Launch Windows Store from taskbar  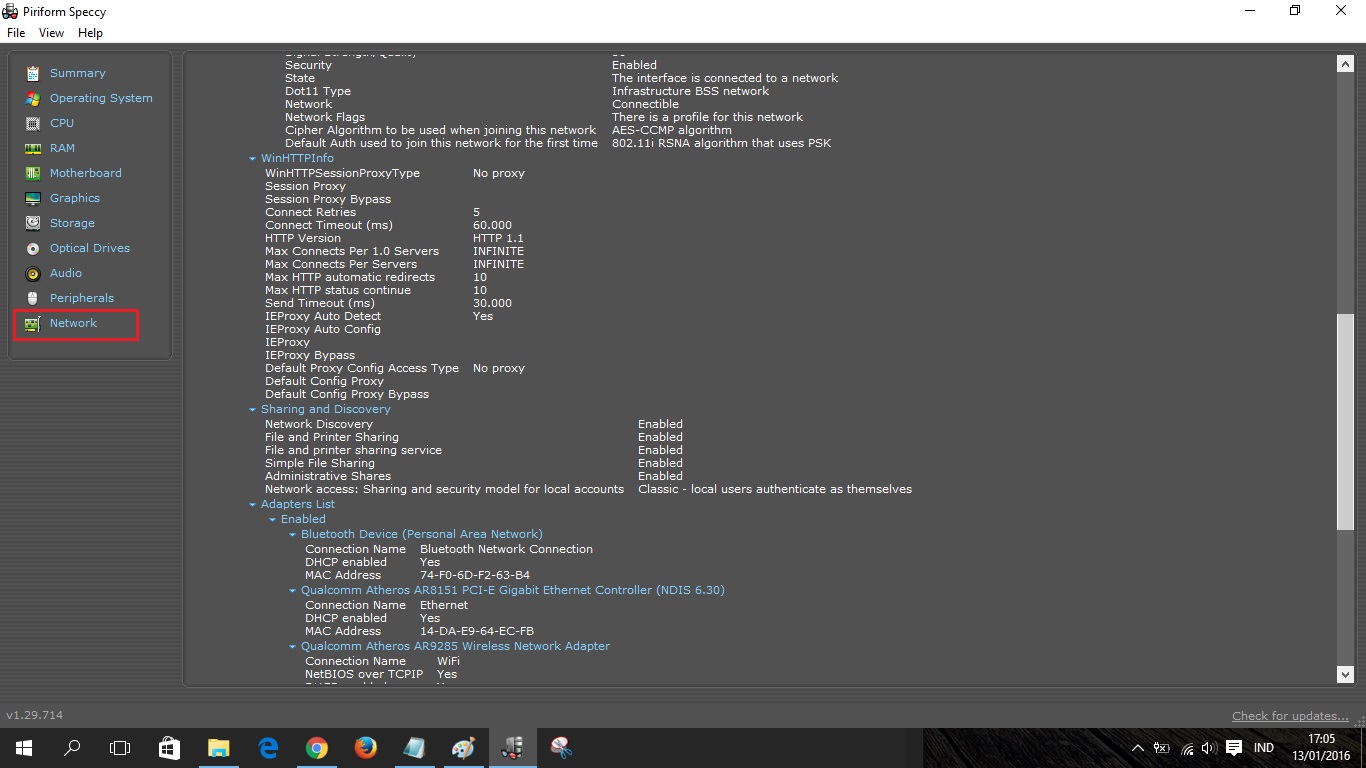click(170, 747)
